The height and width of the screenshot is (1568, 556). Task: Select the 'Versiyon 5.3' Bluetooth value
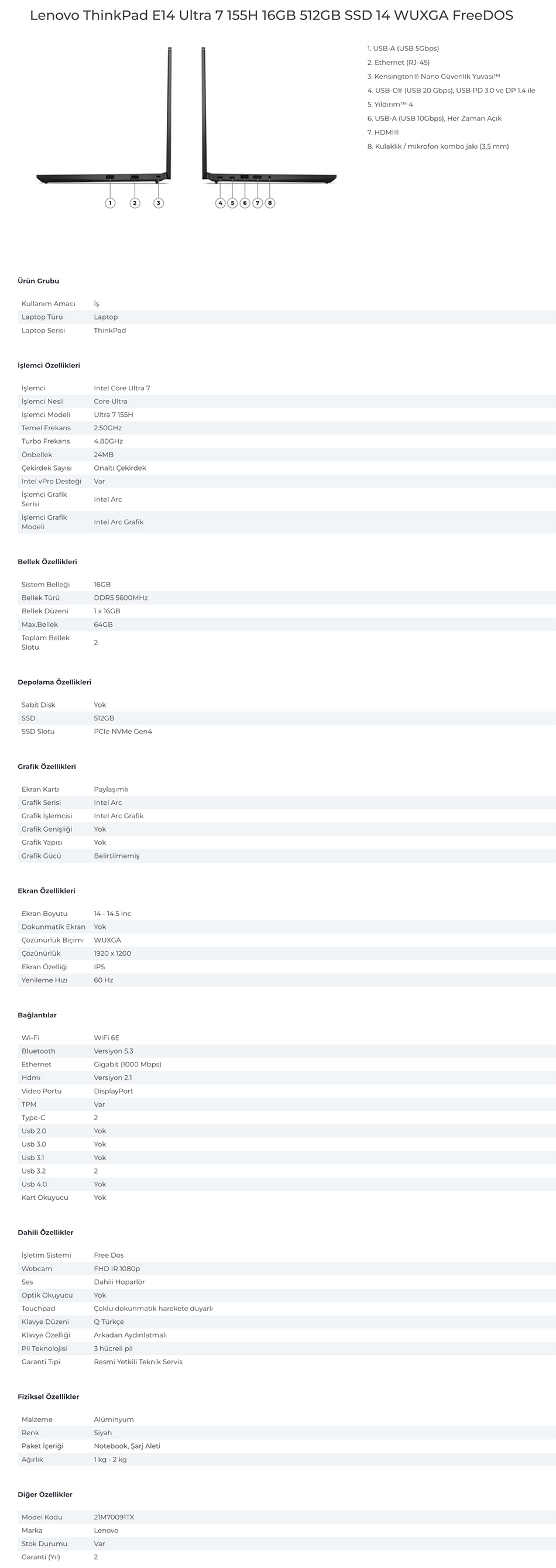click(x=114, y=1051)
